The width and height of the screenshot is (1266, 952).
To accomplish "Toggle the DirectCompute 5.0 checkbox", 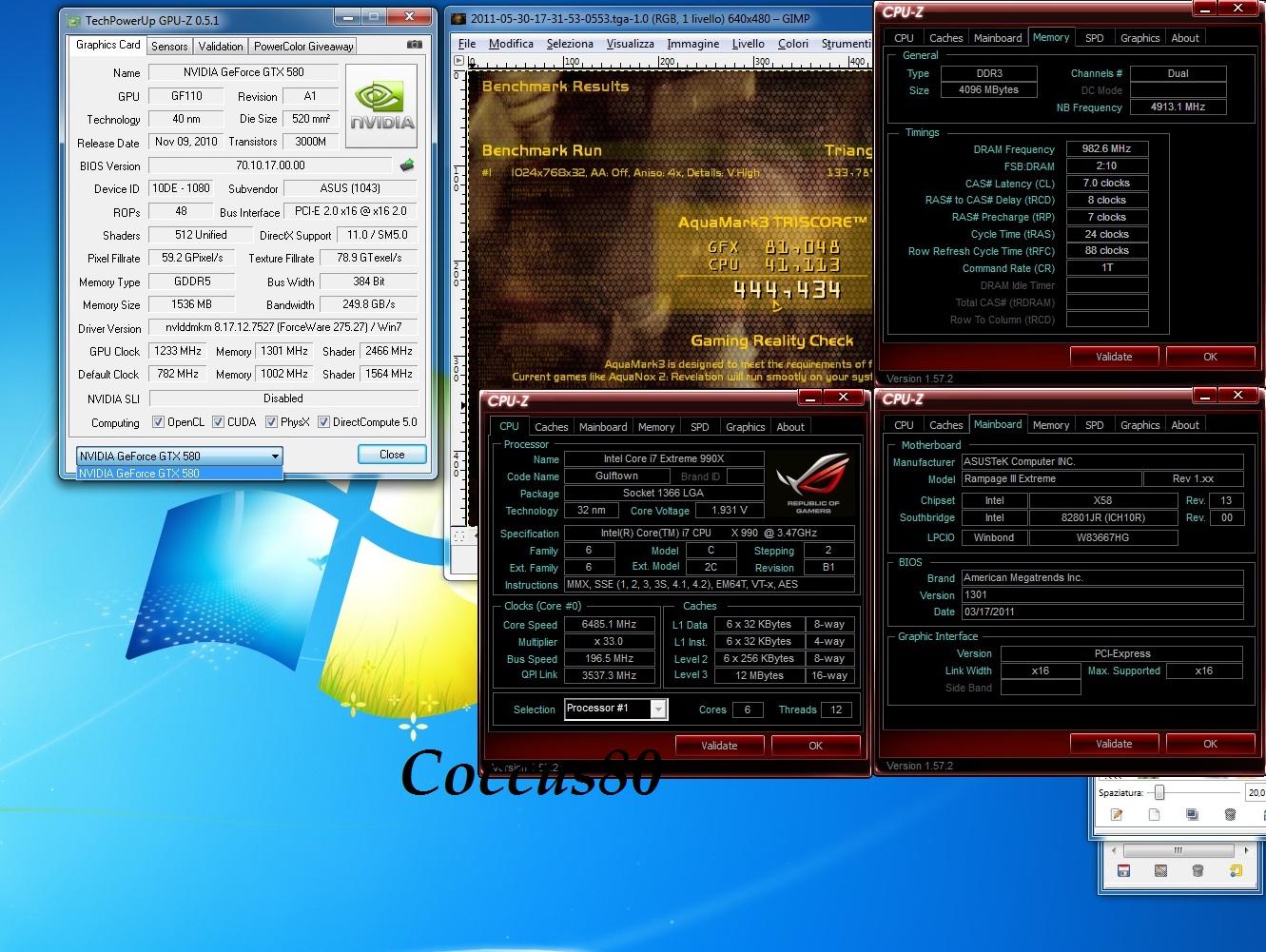I will tap(323, 422).
